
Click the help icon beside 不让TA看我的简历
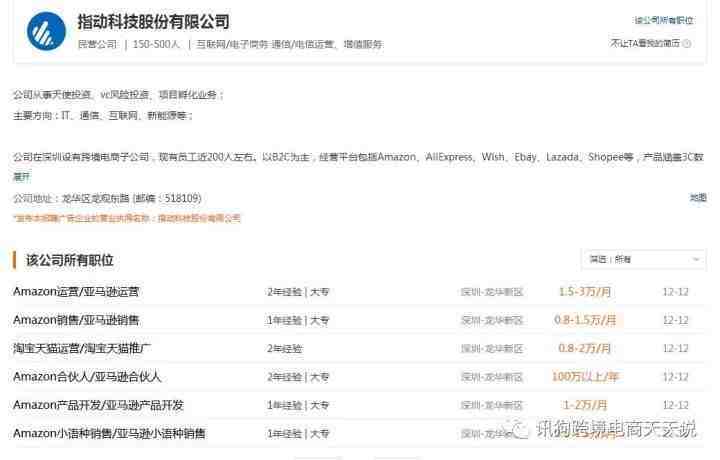688,43
